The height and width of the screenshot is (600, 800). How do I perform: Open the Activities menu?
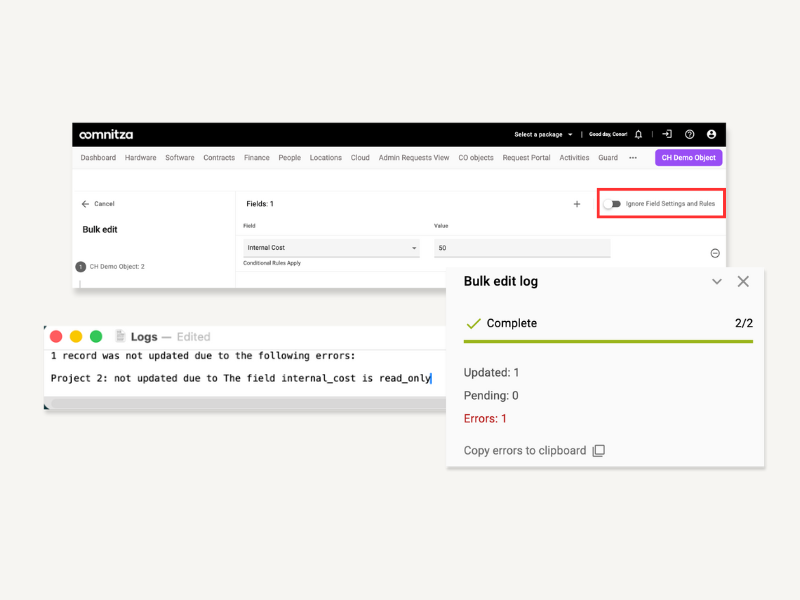tap(574, 158)
